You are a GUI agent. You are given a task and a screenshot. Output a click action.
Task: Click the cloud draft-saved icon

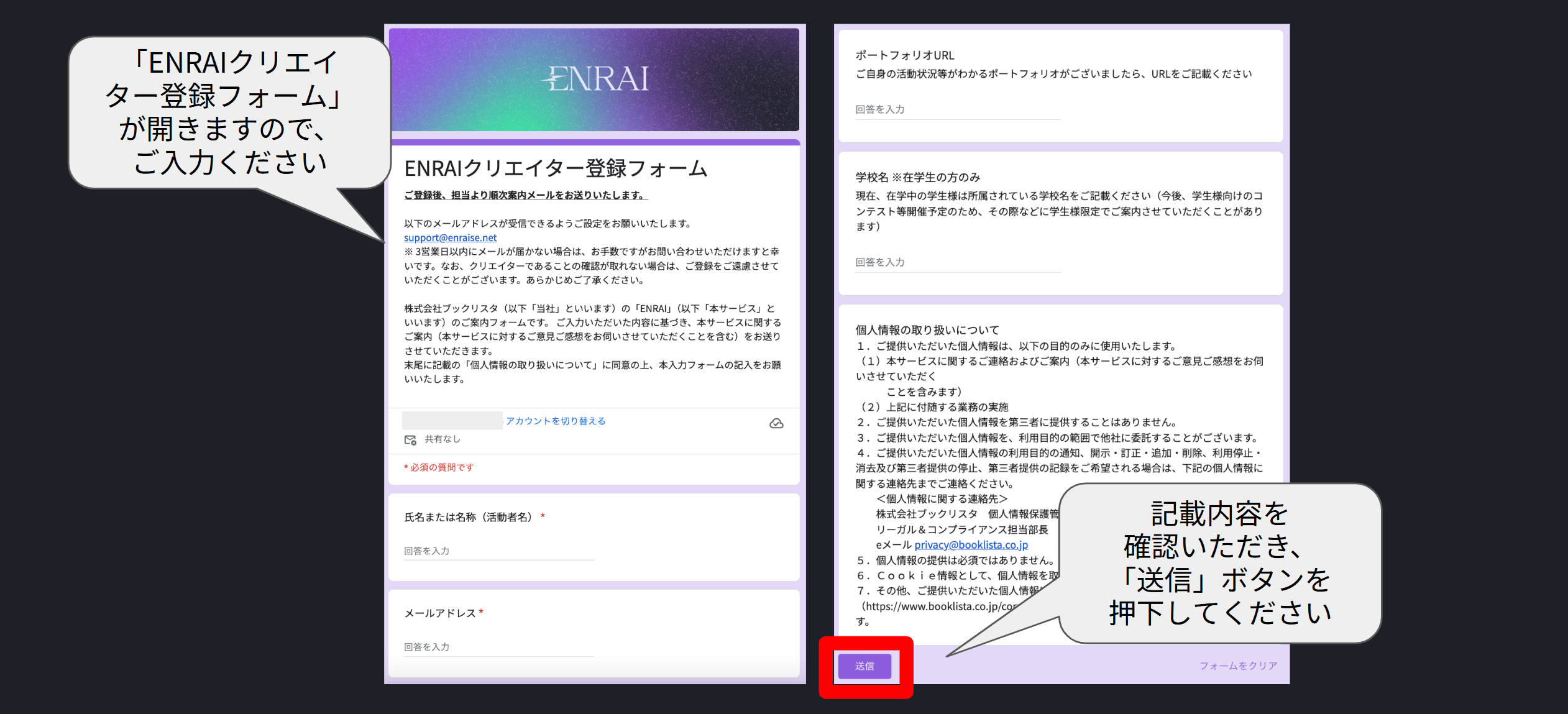pyautogui.click(x=776, y=424)
